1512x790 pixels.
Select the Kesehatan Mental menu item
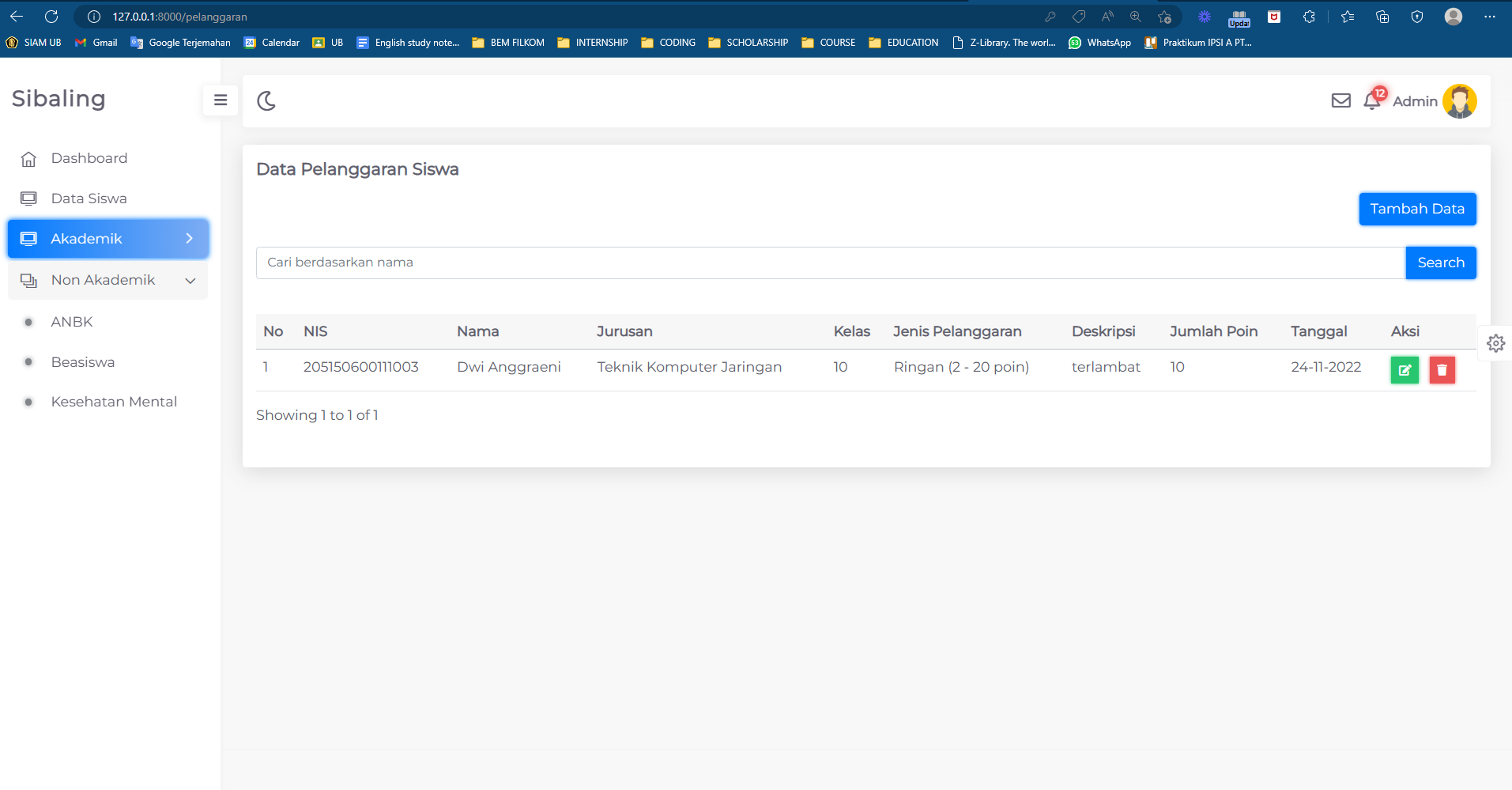pos(114,401)
